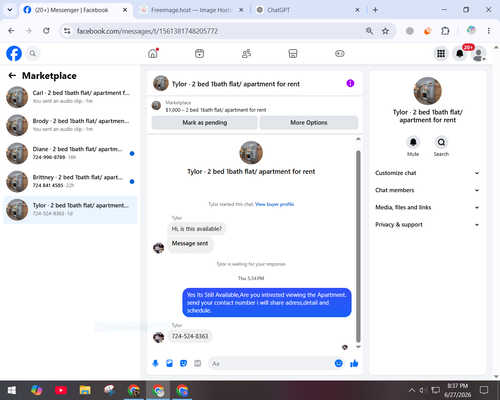The height and width of the screenshot is (400, 500).
Task: Click back arrow next to Marketplace
Action: [x=12, y=76]
